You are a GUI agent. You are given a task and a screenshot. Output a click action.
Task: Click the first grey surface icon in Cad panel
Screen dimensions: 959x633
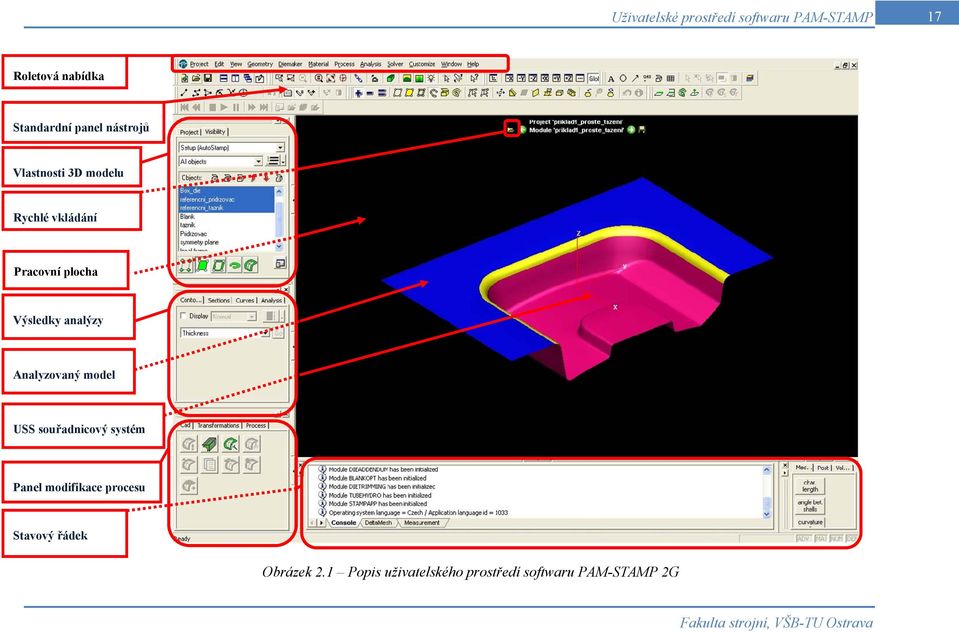[189, 444]
